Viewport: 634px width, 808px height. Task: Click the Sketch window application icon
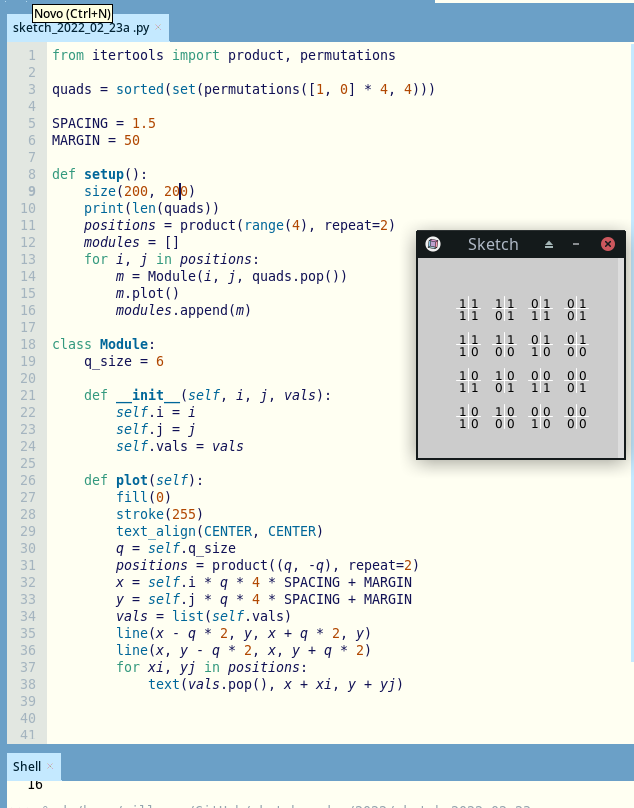click(433, 244)
